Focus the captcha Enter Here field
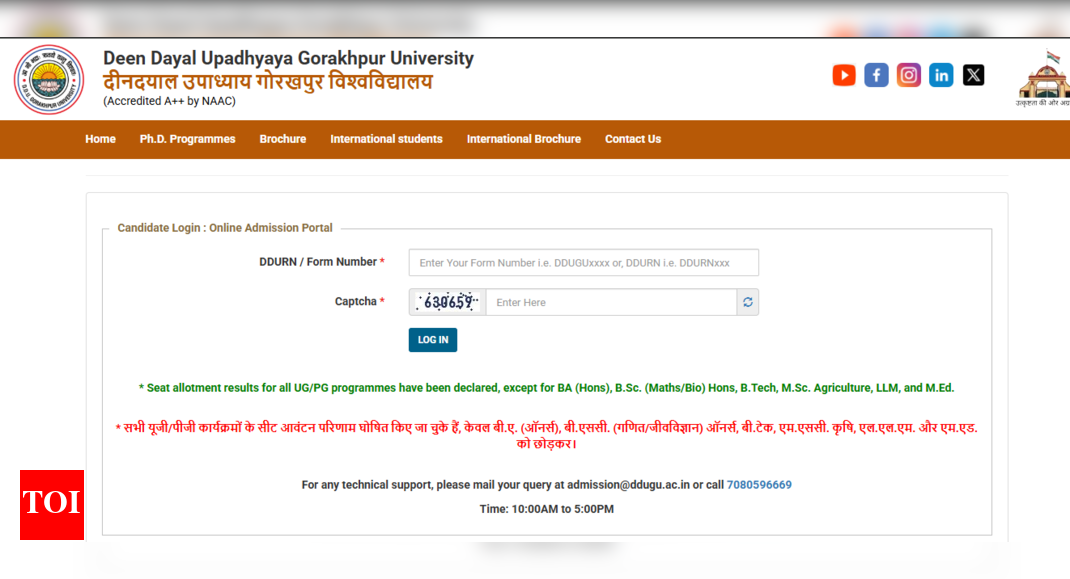1070x579 pixels. [x=611, y=302]
